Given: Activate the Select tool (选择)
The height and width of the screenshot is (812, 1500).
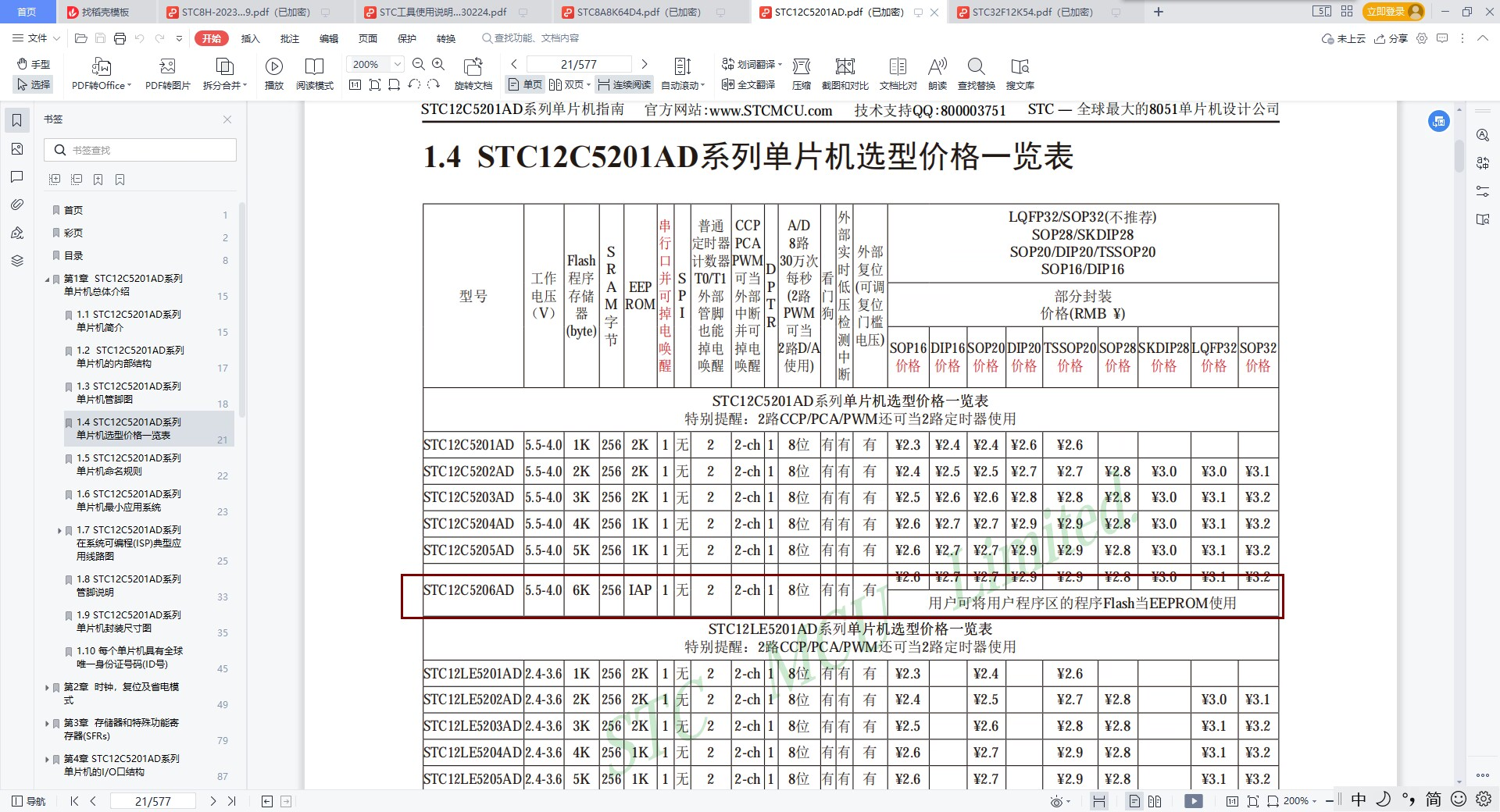Looking at the screenshot, I should (34, 84).
